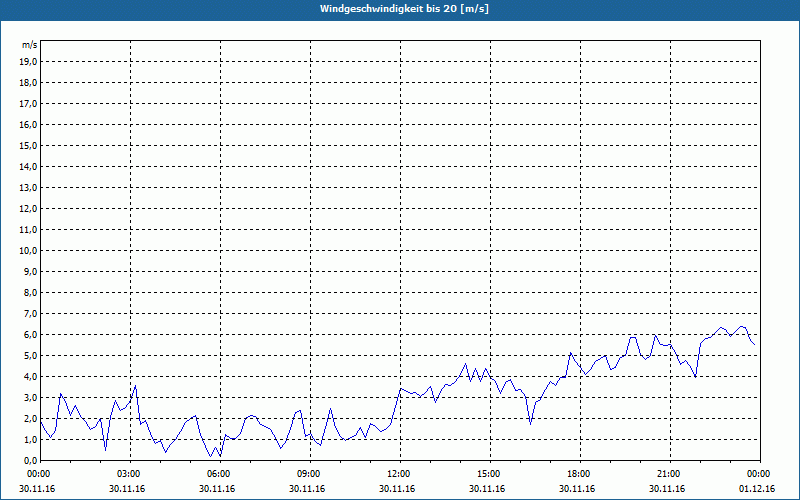Select the "30.11.16" date beneath the first 00:00

click(37, 489)
